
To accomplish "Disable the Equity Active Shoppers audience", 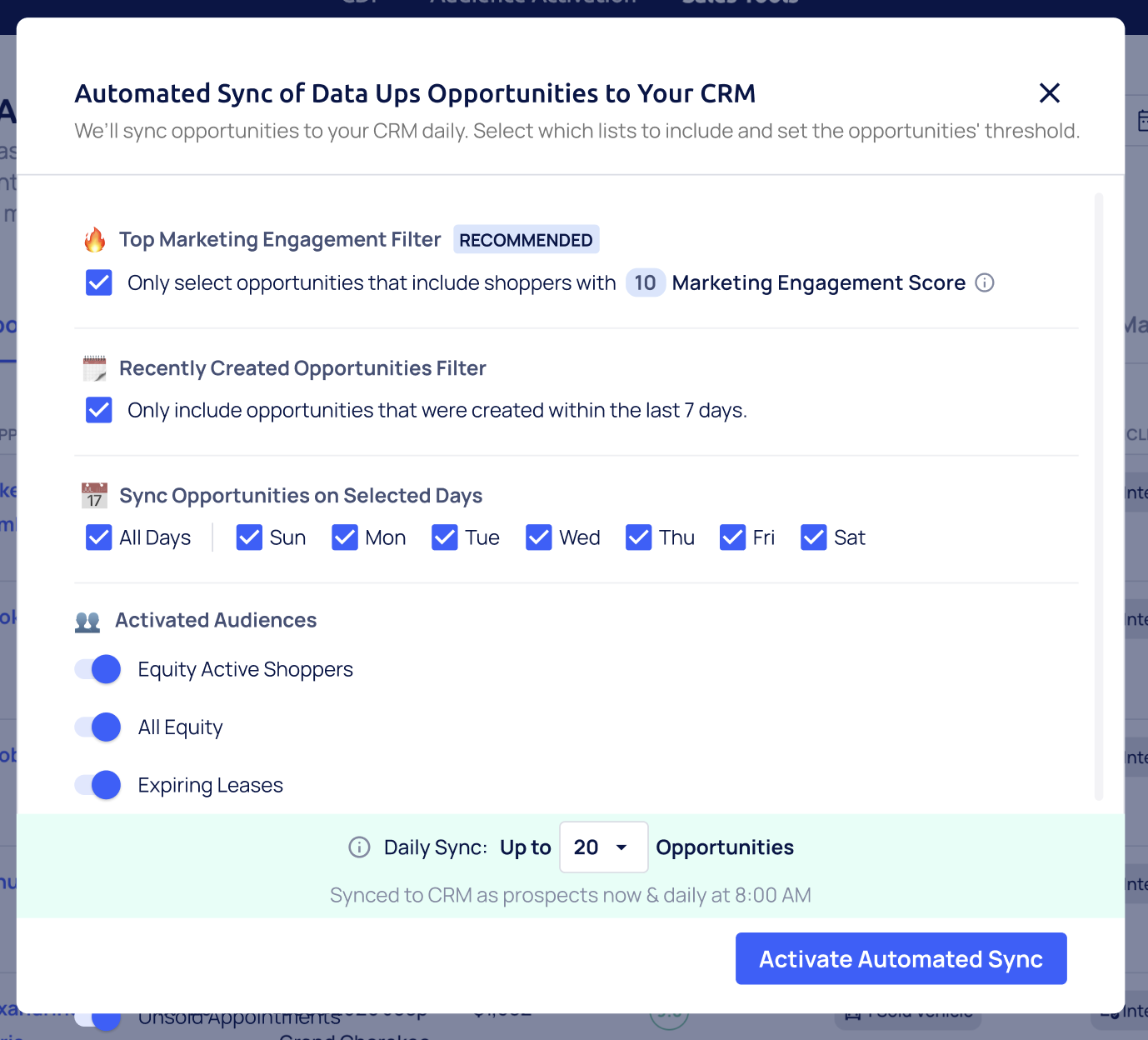I will (x=98, y=669).
